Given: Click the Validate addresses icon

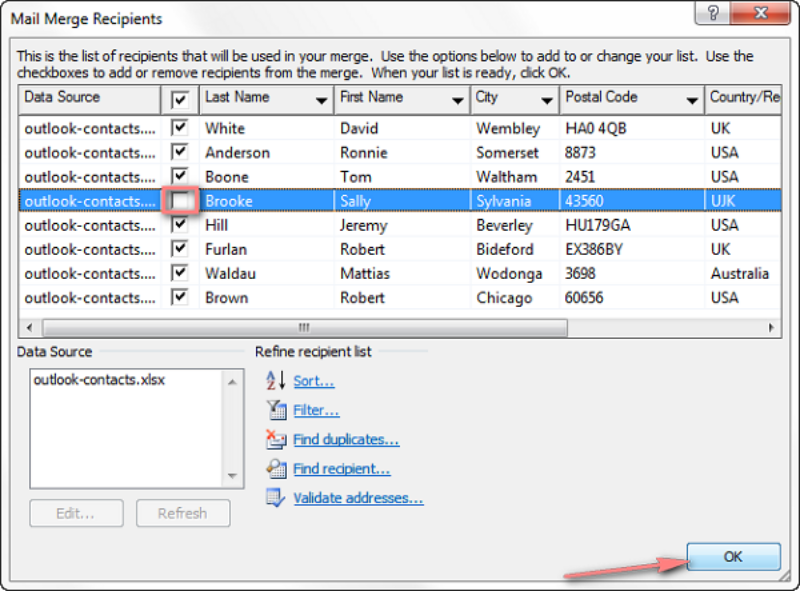Looking at the screenshot, I should 276,498.
